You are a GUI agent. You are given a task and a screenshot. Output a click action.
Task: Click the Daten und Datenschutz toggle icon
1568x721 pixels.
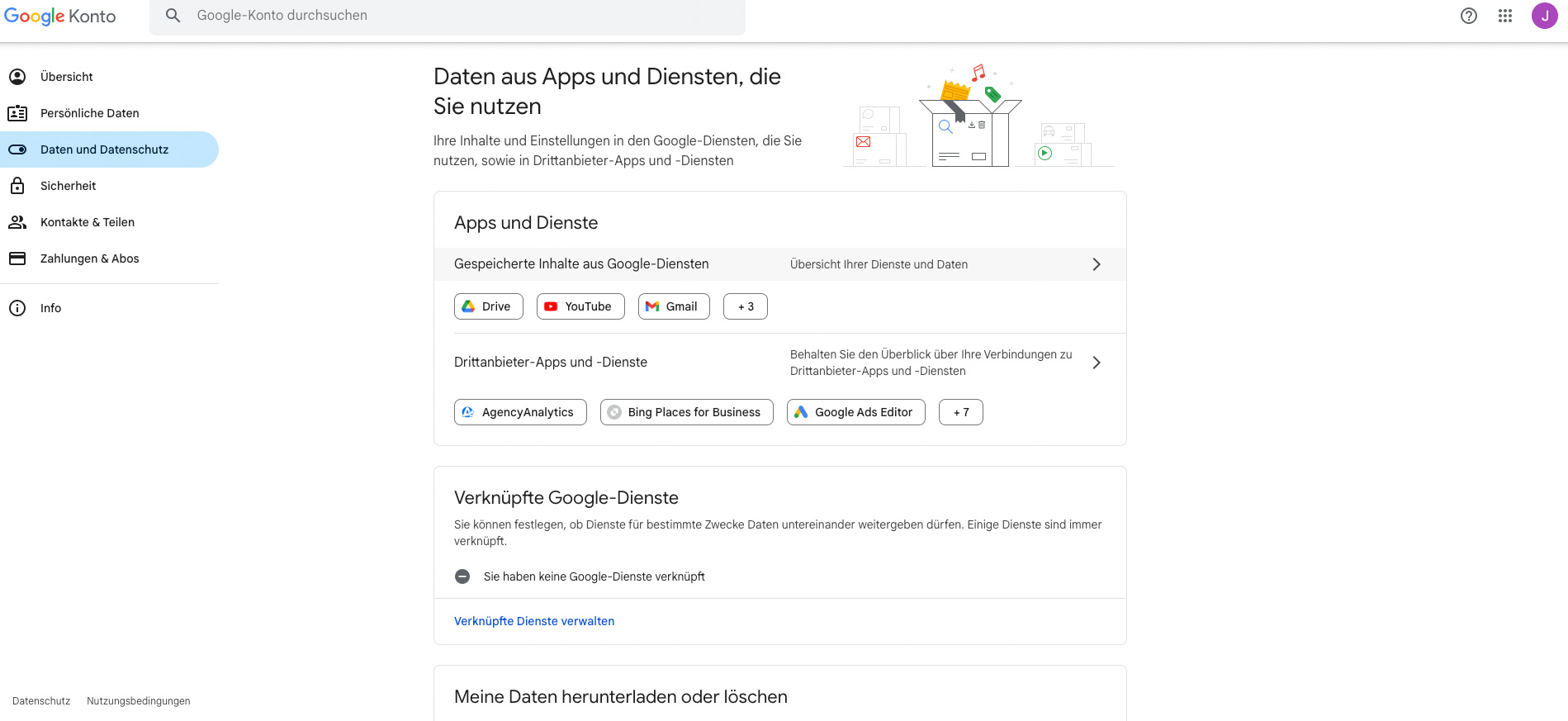coord(17,149)
